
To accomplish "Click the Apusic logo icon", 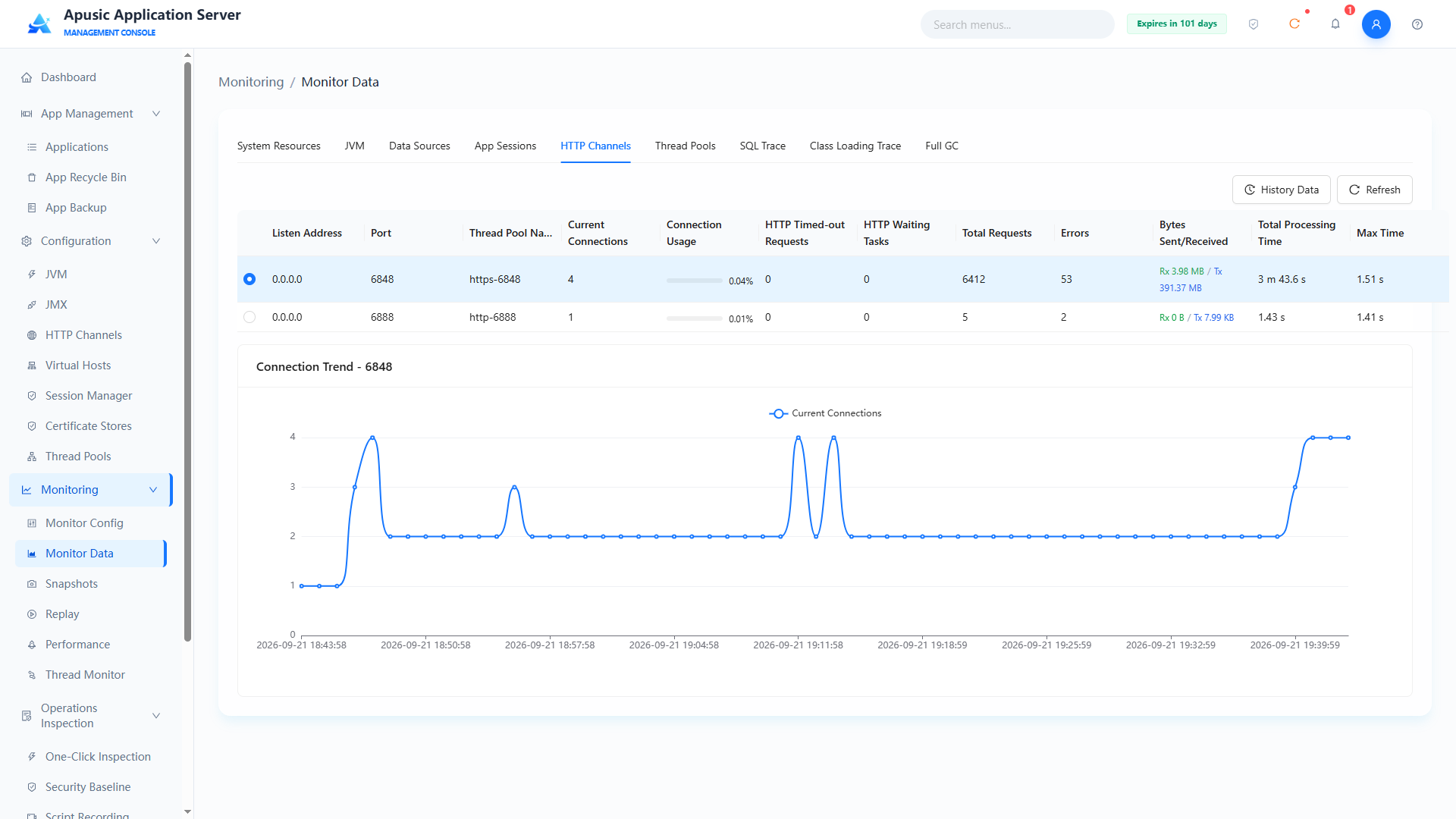I will click(39, 24).
